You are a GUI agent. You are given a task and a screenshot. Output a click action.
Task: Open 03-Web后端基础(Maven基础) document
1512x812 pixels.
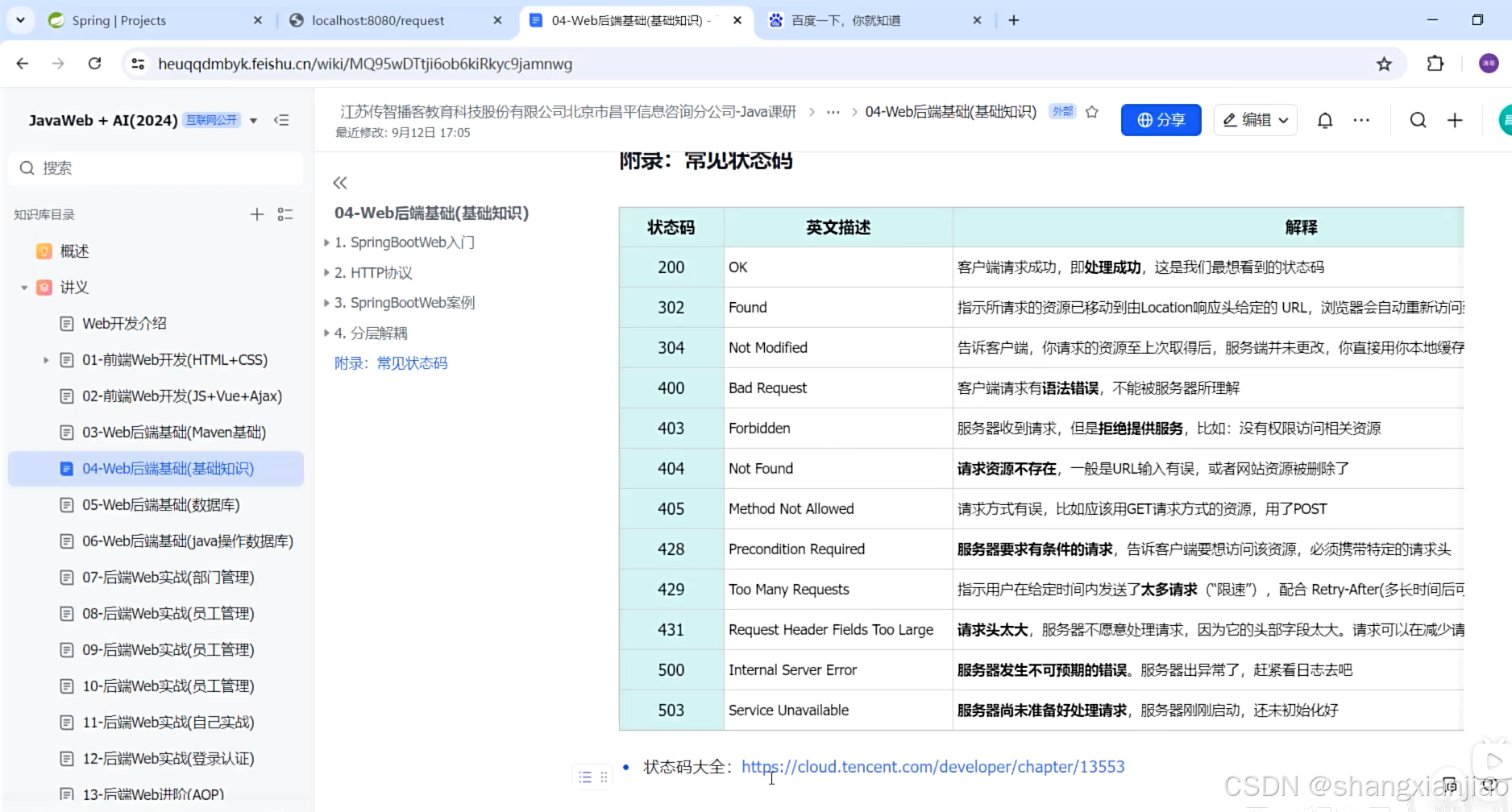click(174, 433)
